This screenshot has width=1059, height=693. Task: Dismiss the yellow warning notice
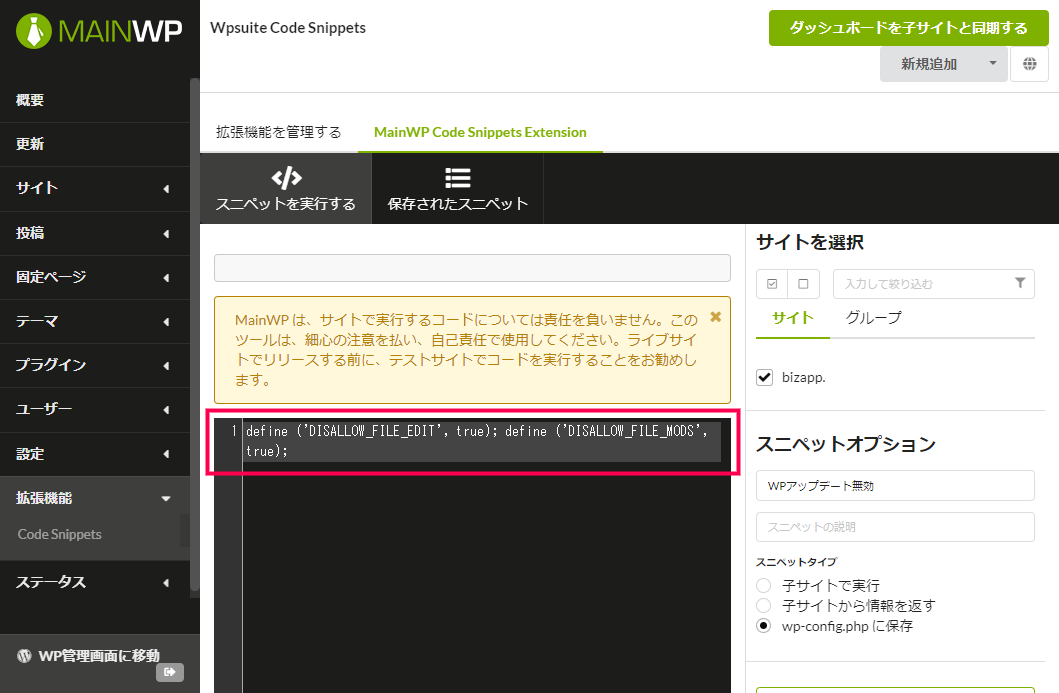[716, 317]
